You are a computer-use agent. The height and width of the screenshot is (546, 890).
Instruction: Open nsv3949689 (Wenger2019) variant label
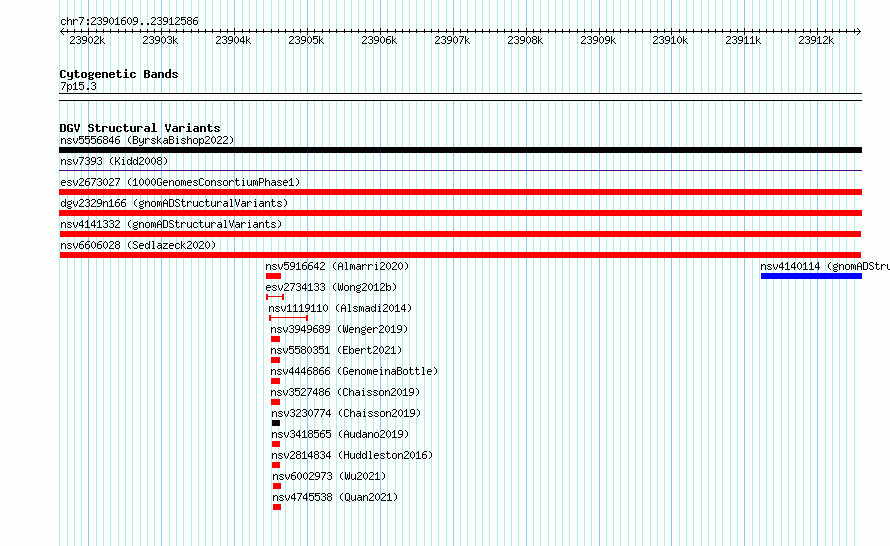click(x=339, y=329)
